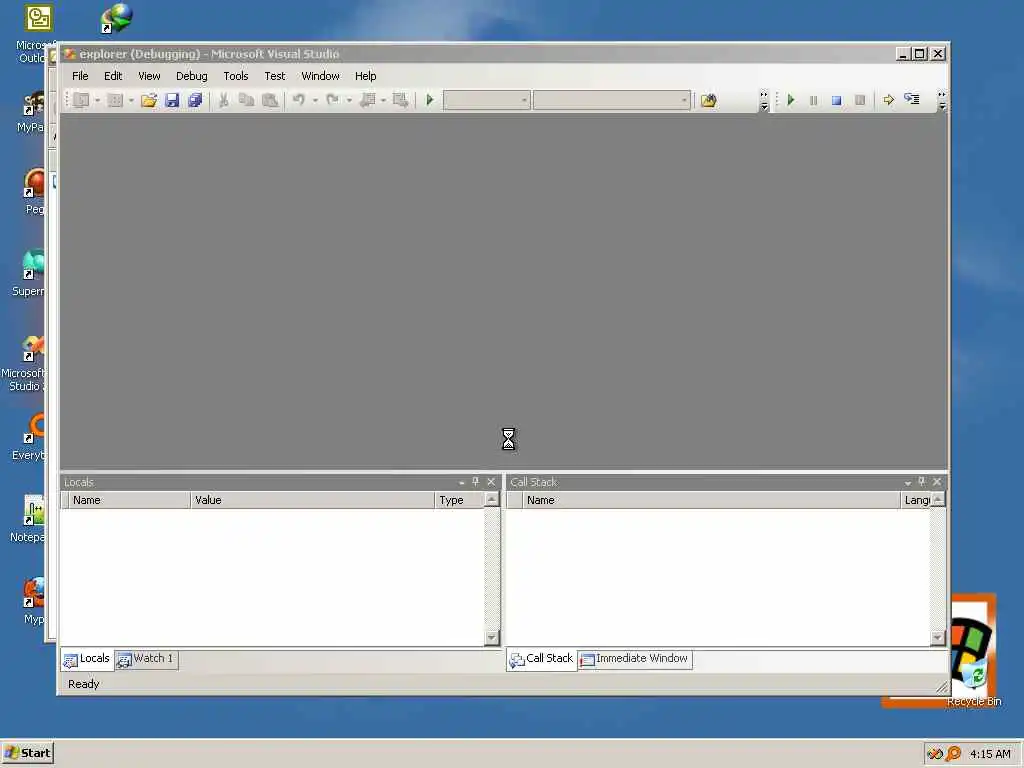Open the Help menu

pyautogui.click(x=365, y=76)
